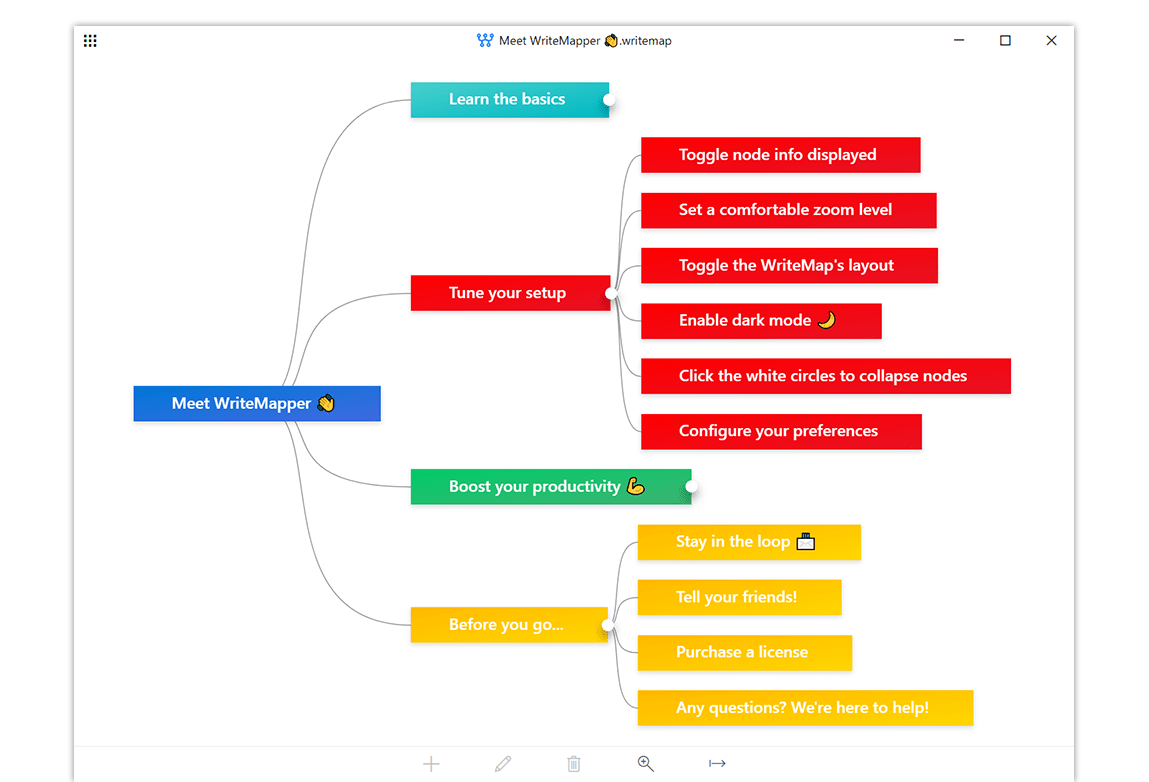
Task: Click the delete trash icon
Action: tap(574, 764)
